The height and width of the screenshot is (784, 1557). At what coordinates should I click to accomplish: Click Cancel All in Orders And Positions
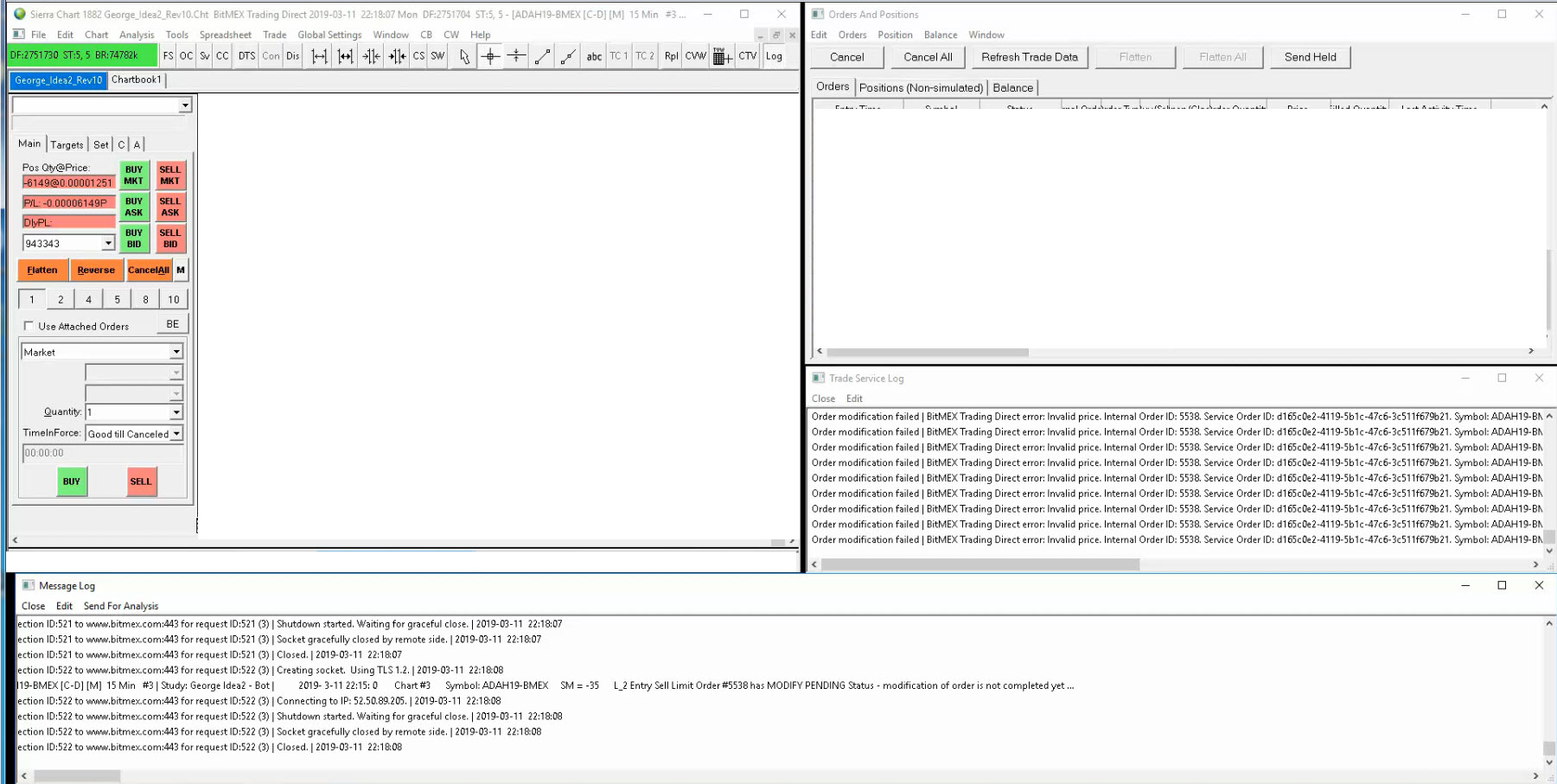point(928,57)
